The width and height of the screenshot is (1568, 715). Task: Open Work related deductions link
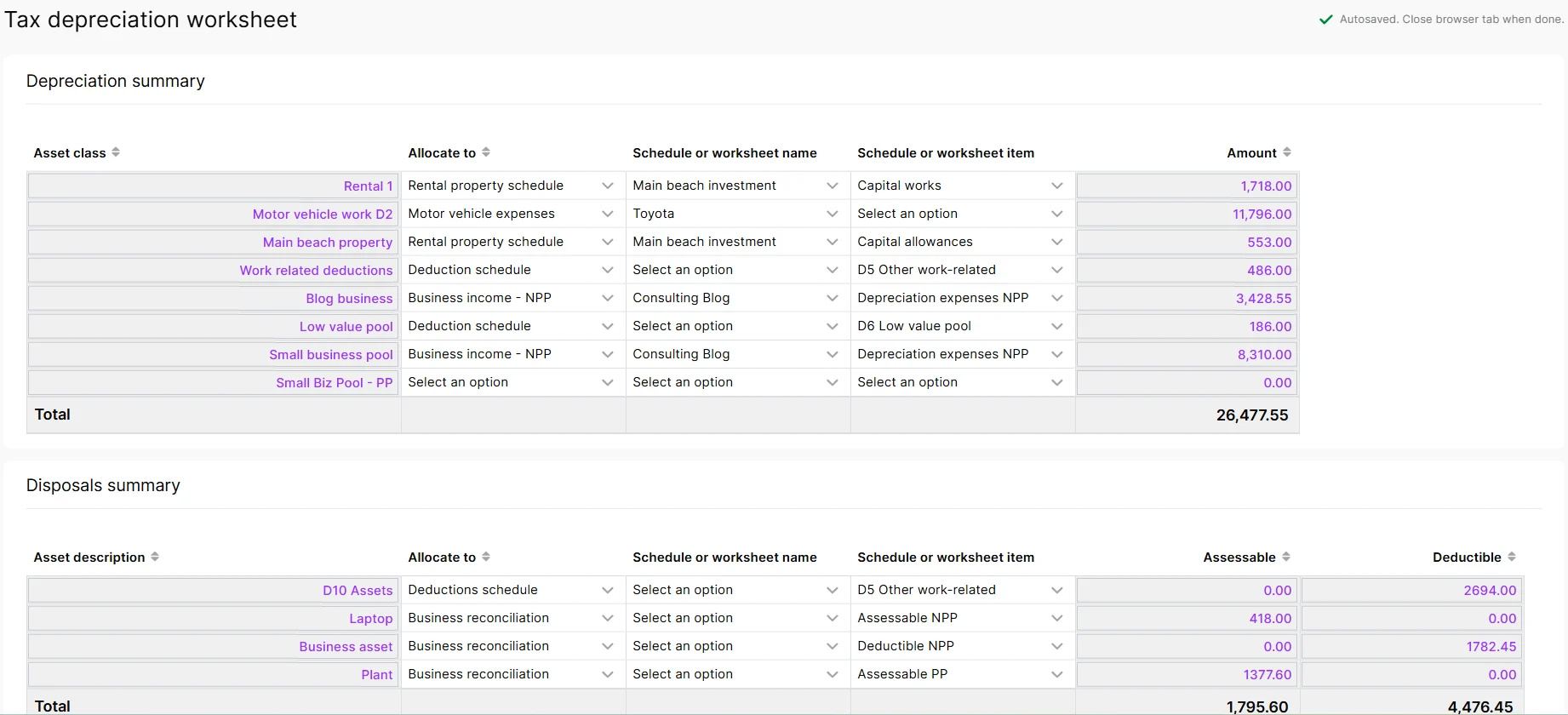pyautogui.click(x=316, y=271)
